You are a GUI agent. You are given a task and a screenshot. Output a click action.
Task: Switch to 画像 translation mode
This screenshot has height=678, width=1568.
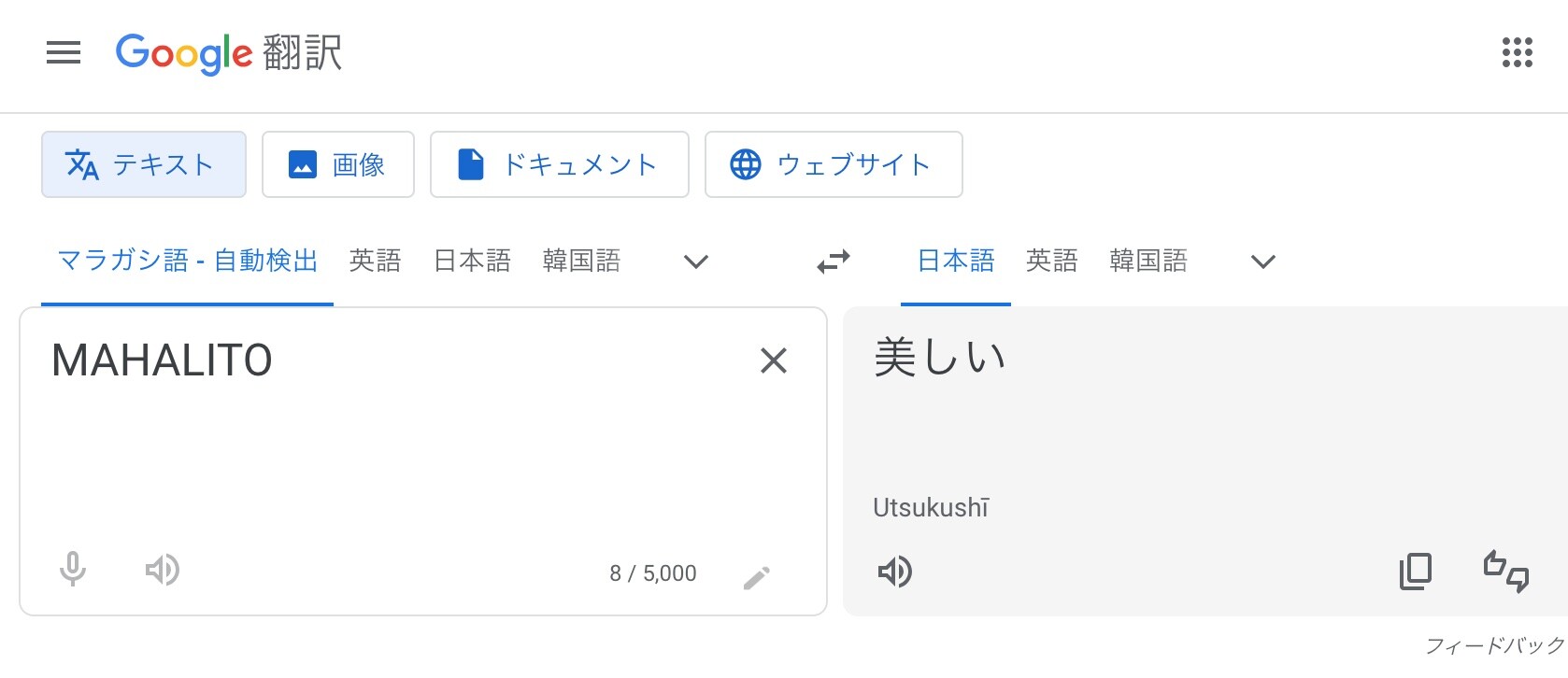click(338, 164)
